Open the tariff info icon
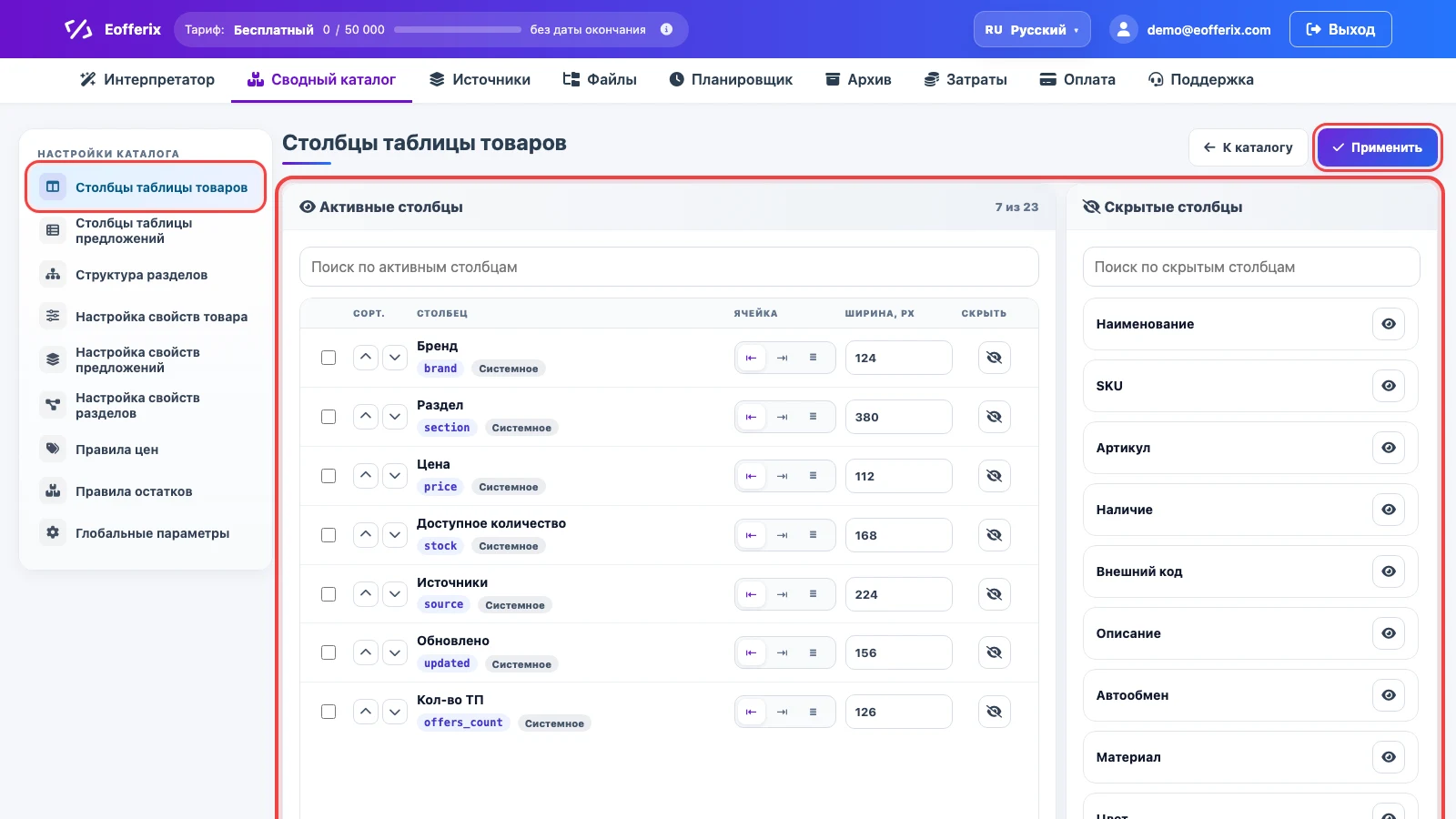 (666, 29)
